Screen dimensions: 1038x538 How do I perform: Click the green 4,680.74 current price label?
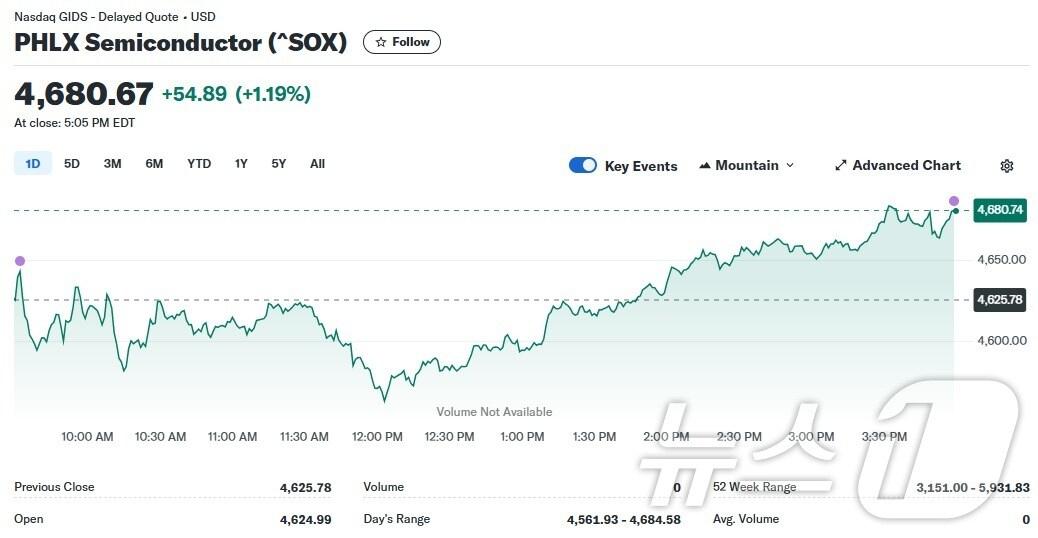(1000, 210)
